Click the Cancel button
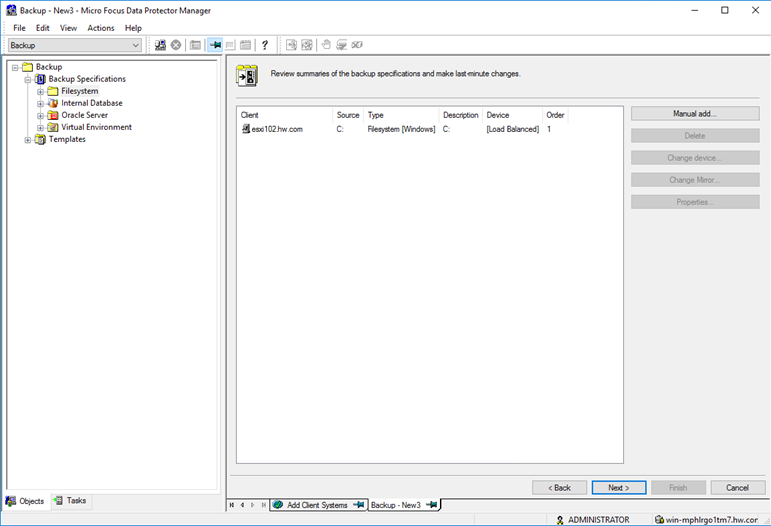The height and width of the screenshot is (526, 771). point(738,488)
